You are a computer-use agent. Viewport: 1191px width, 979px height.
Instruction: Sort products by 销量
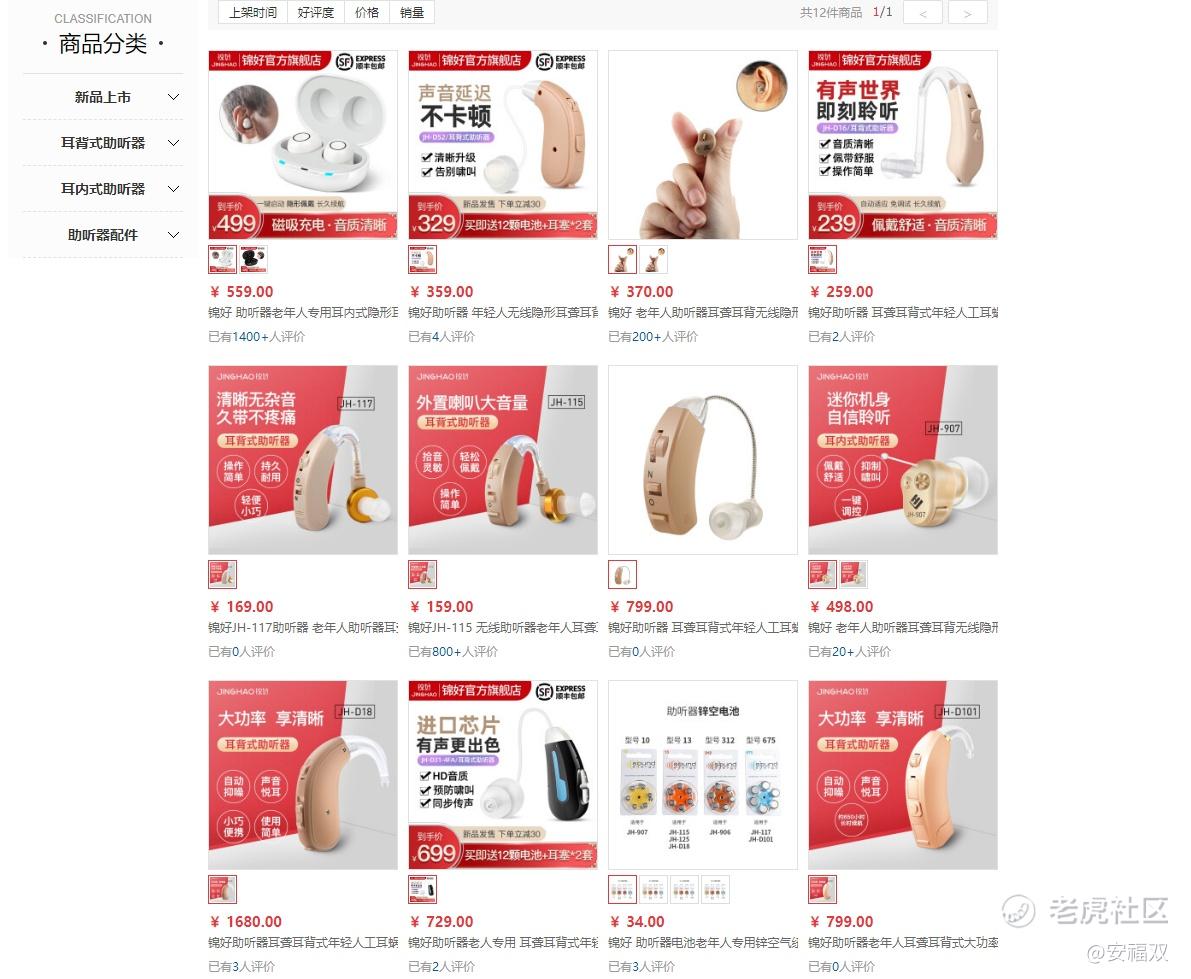[412, 12]
